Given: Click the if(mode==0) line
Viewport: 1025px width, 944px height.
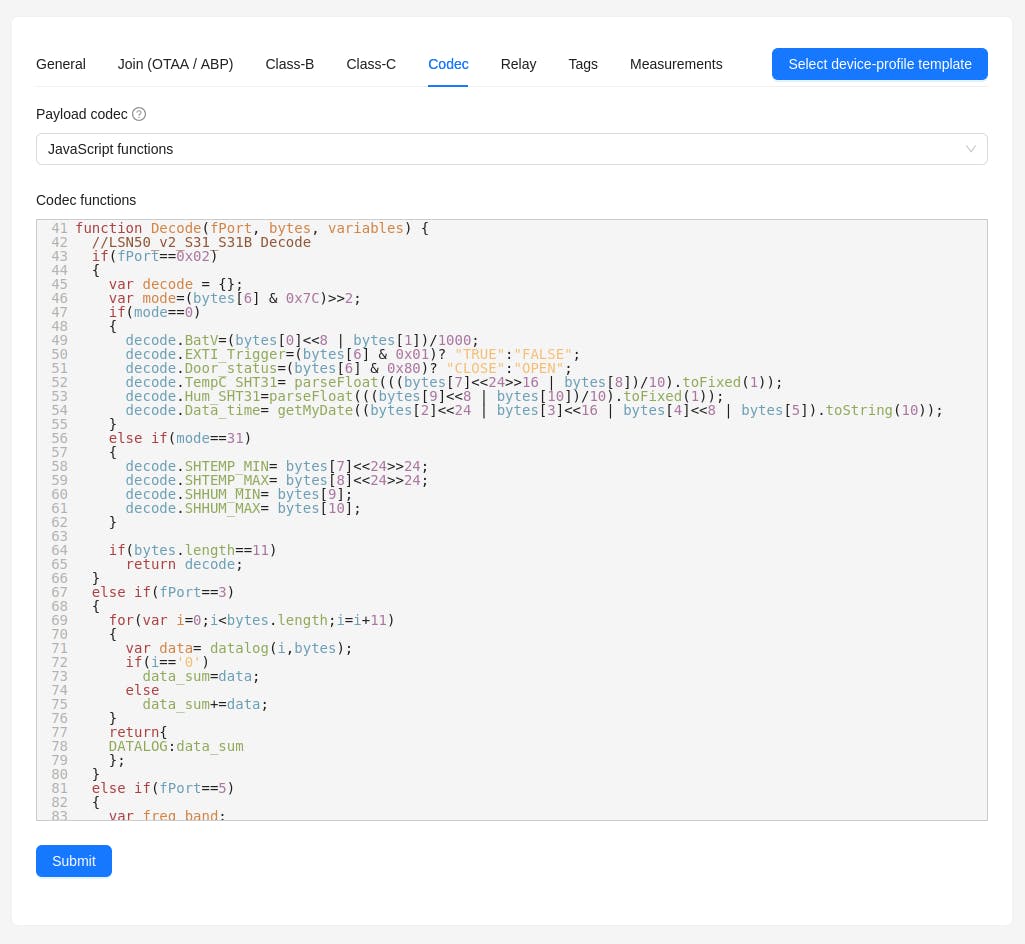Looking at the screenshot, I should tap(155, 312).
